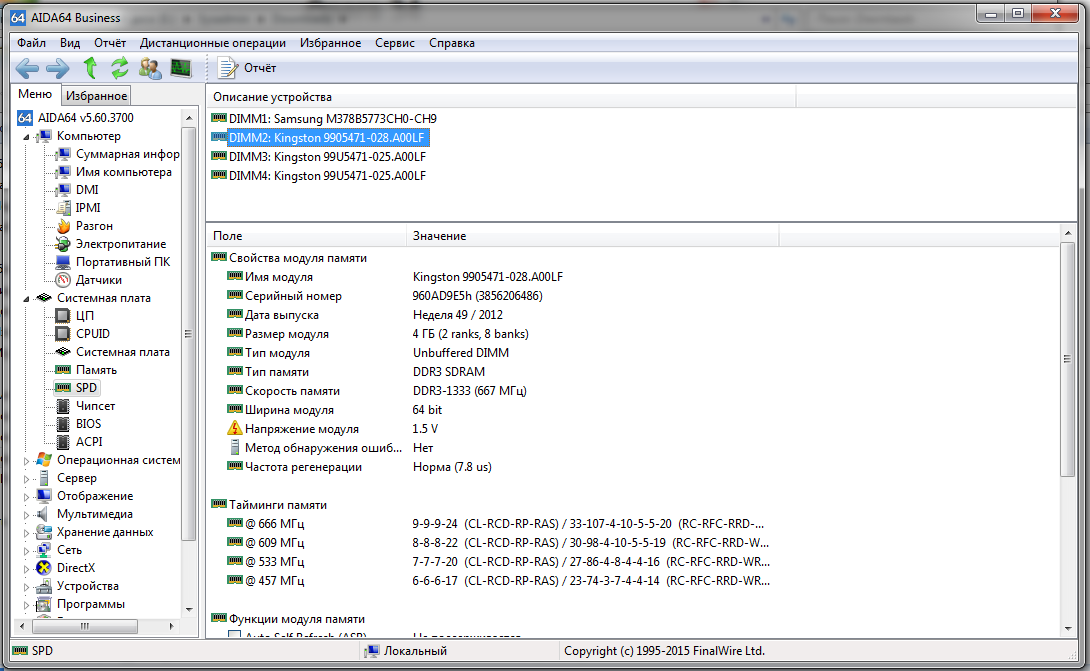Image resolution: width=1090 pixels, height=671 pixels.
Task: Open BIOS chip icon
Action: tap(63, 424)
